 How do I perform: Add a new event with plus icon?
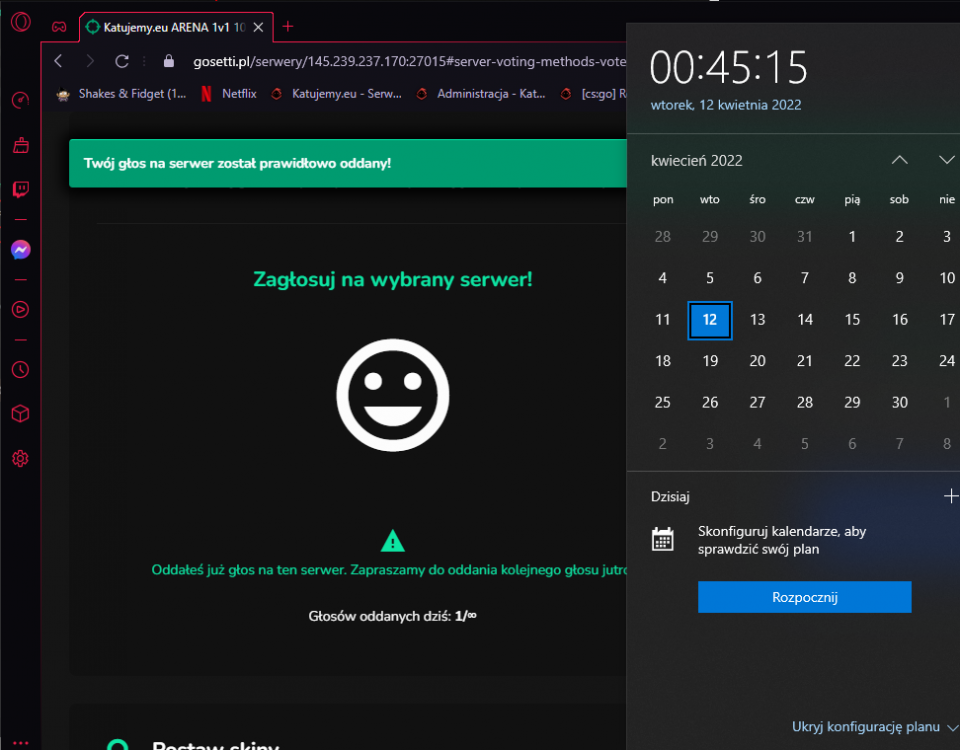tap(951, 496)
